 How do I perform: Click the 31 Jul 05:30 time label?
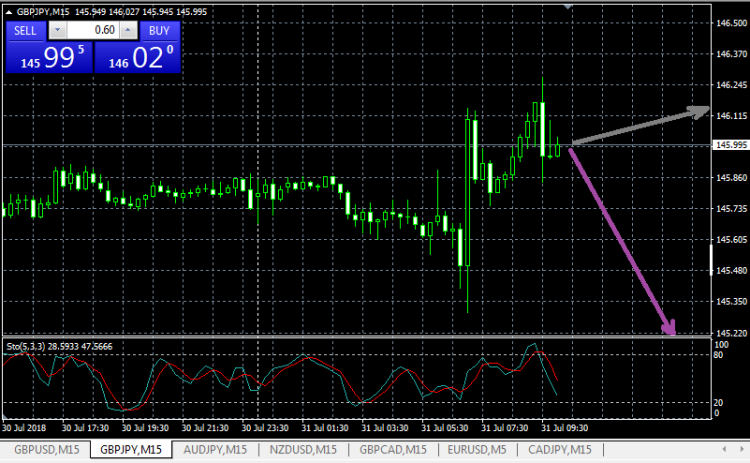pos(445,428)
